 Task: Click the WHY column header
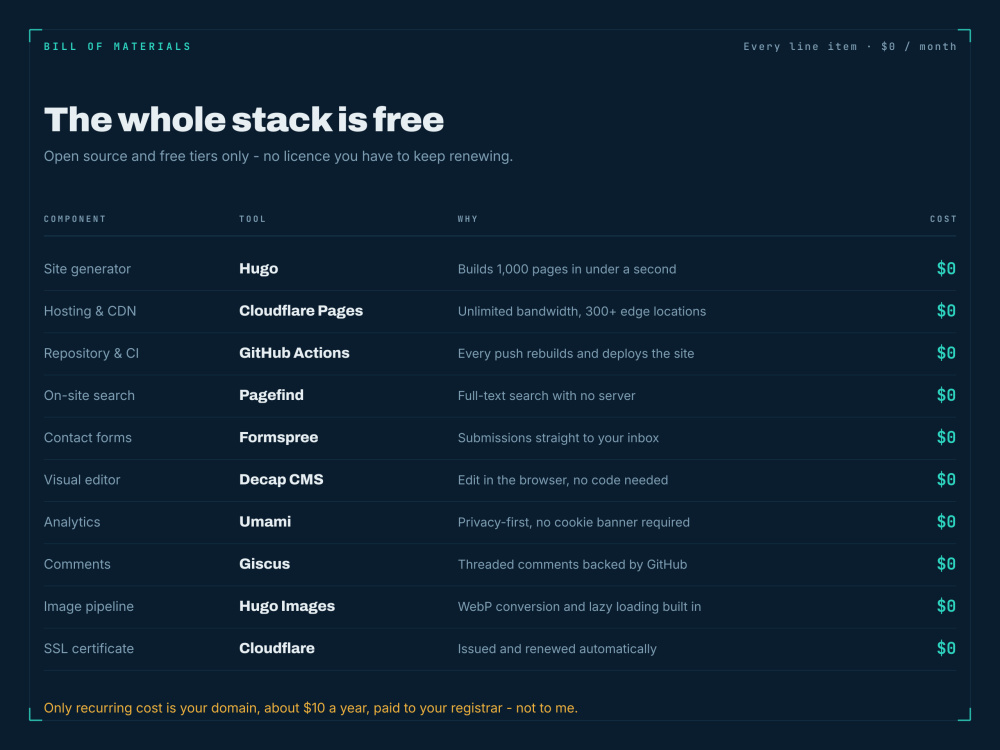(467, 219)
